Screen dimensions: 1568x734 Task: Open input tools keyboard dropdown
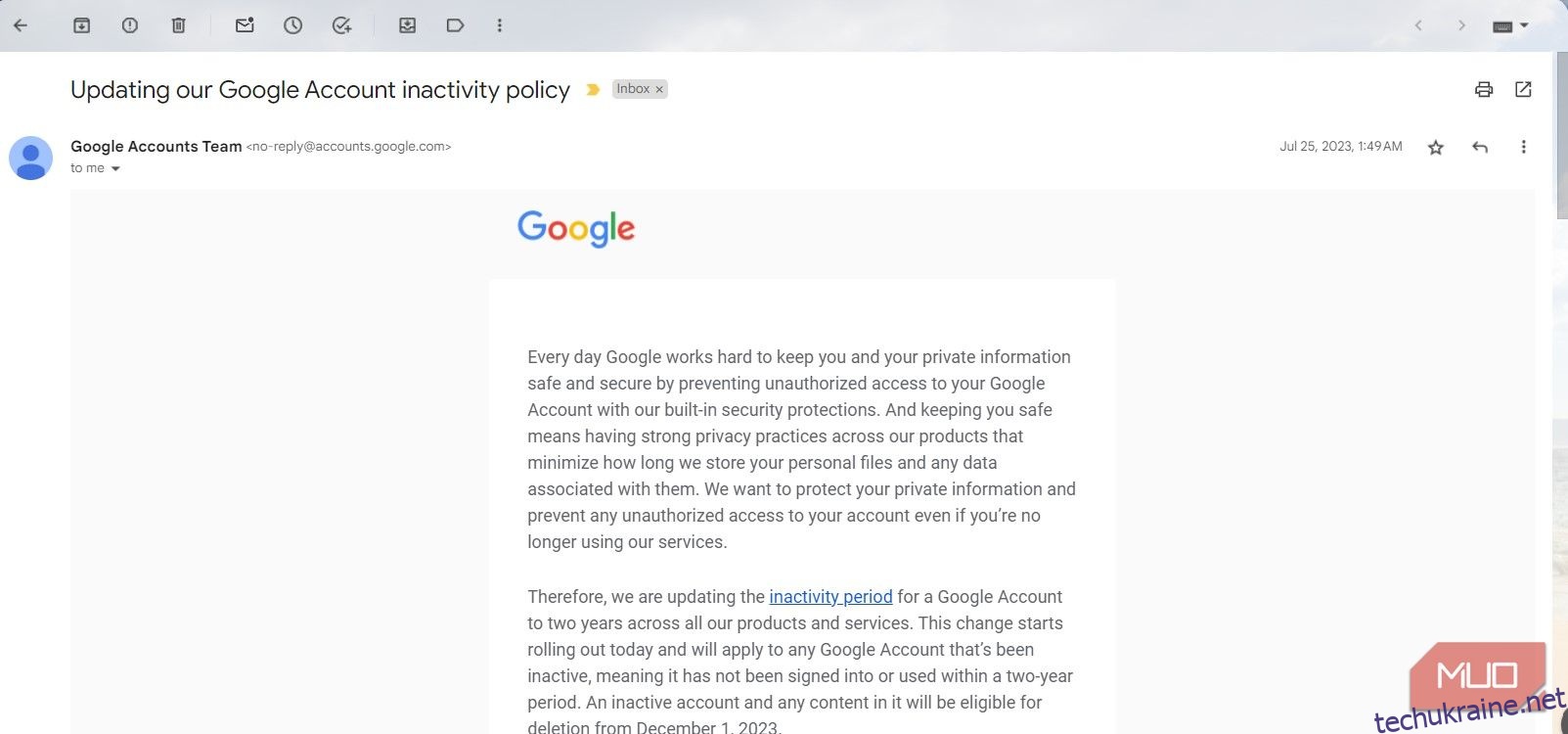pyautogui.click(x=1510, y=26)
